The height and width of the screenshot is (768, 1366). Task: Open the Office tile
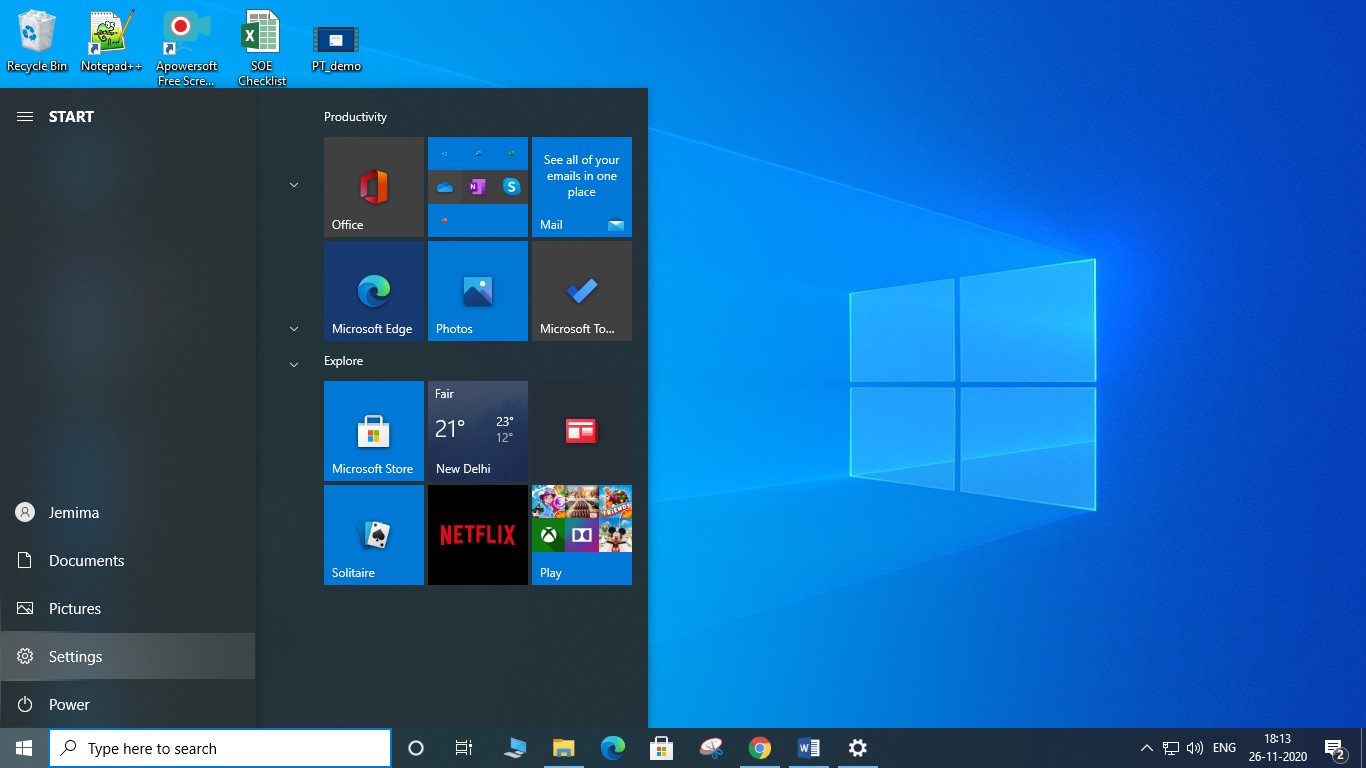click(374, 187)
